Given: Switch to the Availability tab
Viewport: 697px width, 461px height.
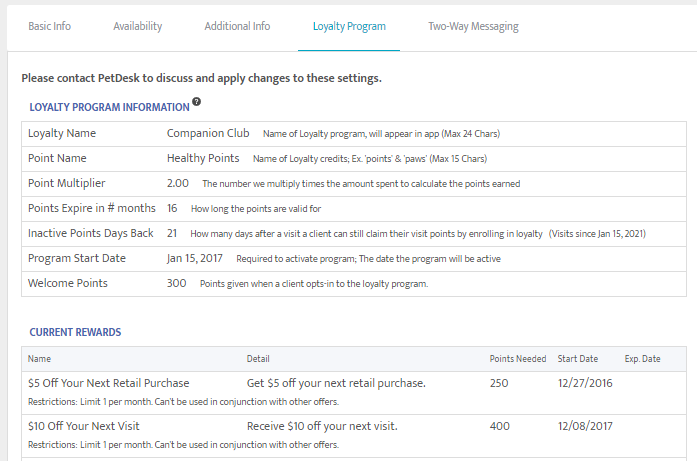Looking at the screenshot, I should click(x=137, y=26).
